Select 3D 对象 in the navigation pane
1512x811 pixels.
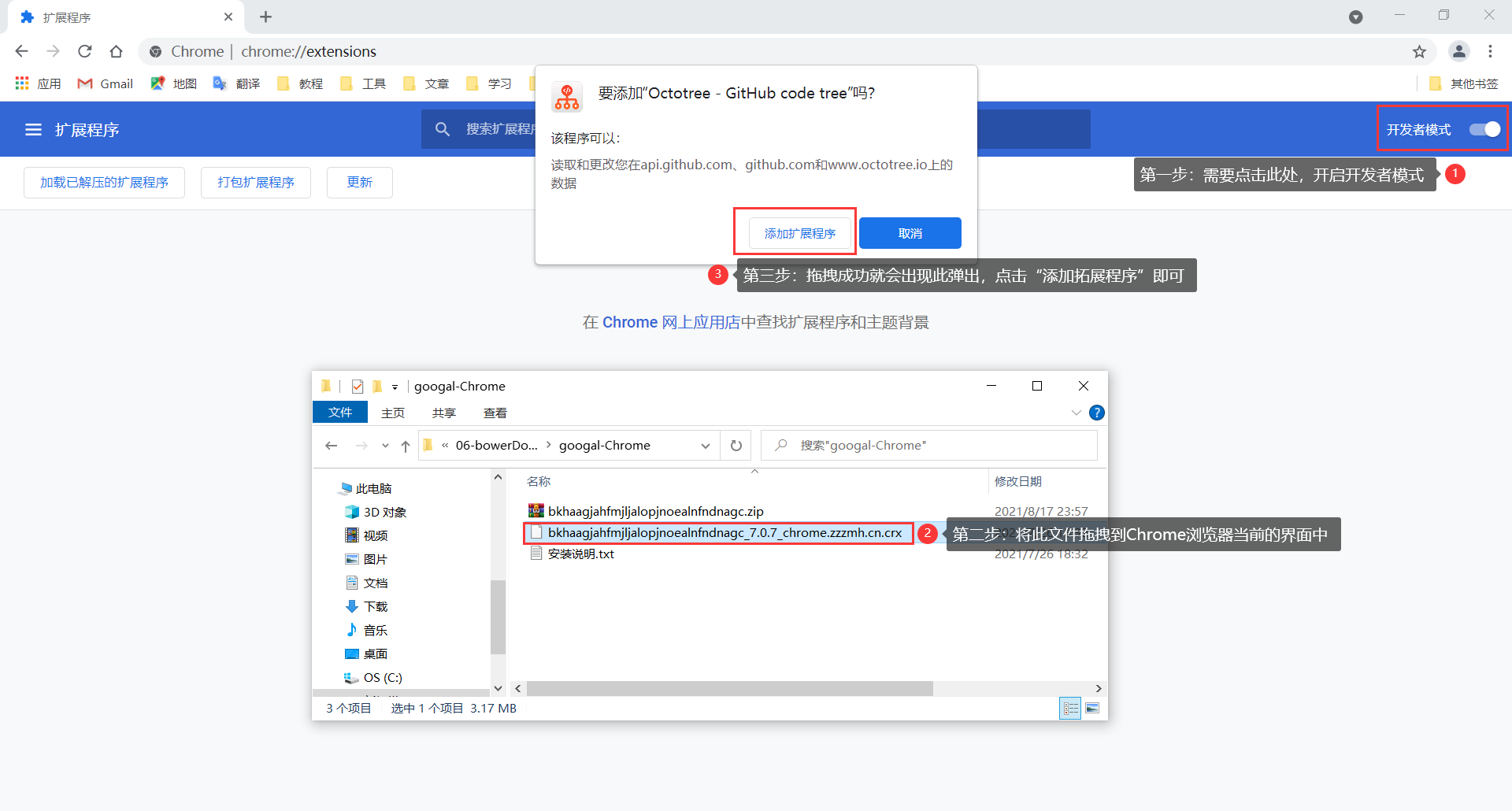(376, 512)
